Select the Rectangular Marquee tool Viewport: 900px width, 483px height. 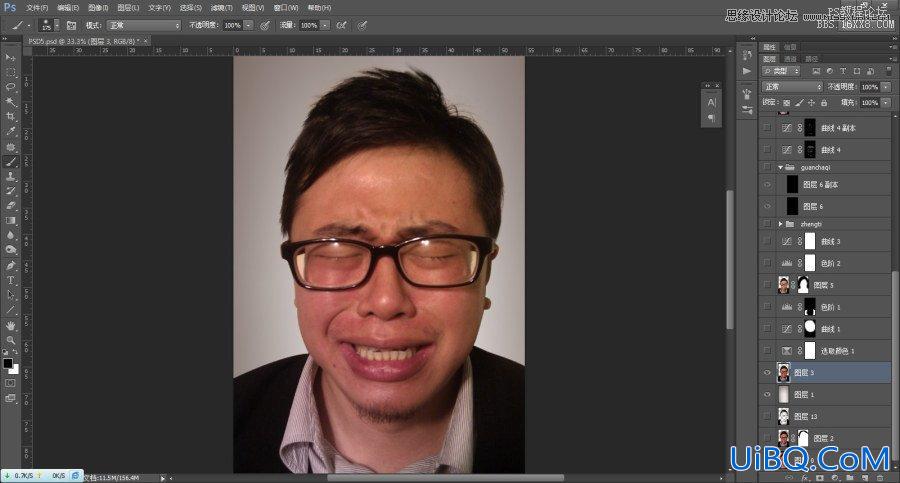[10, 73]
